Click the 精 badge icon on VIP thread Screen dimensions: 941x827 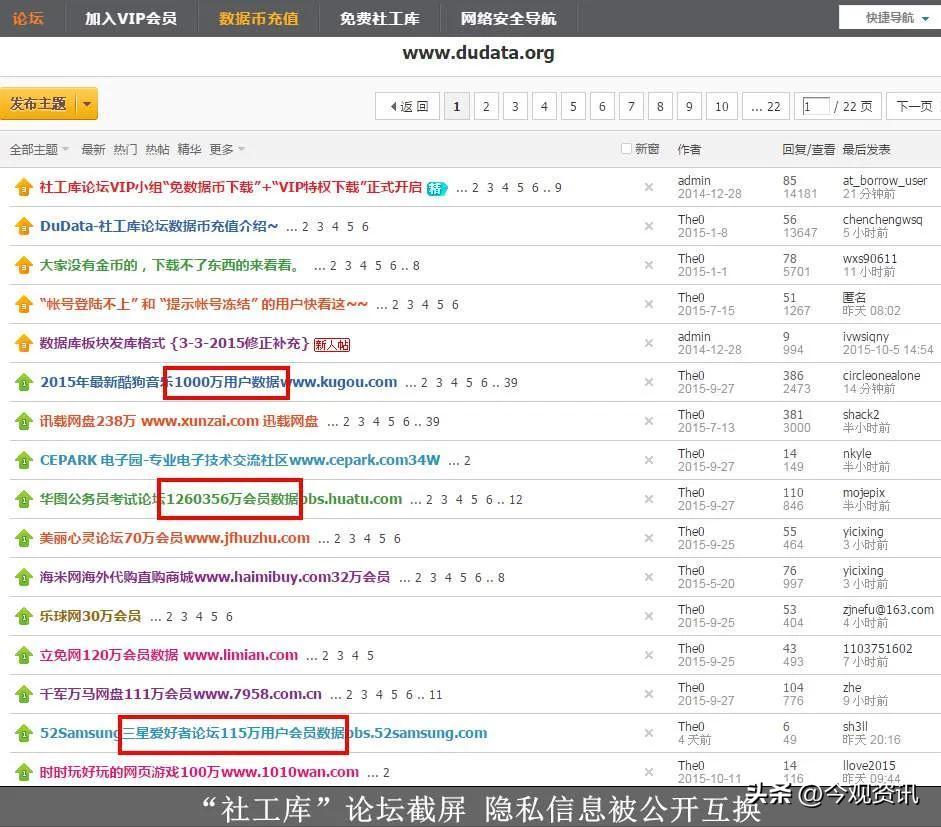(x=437, y=188)
